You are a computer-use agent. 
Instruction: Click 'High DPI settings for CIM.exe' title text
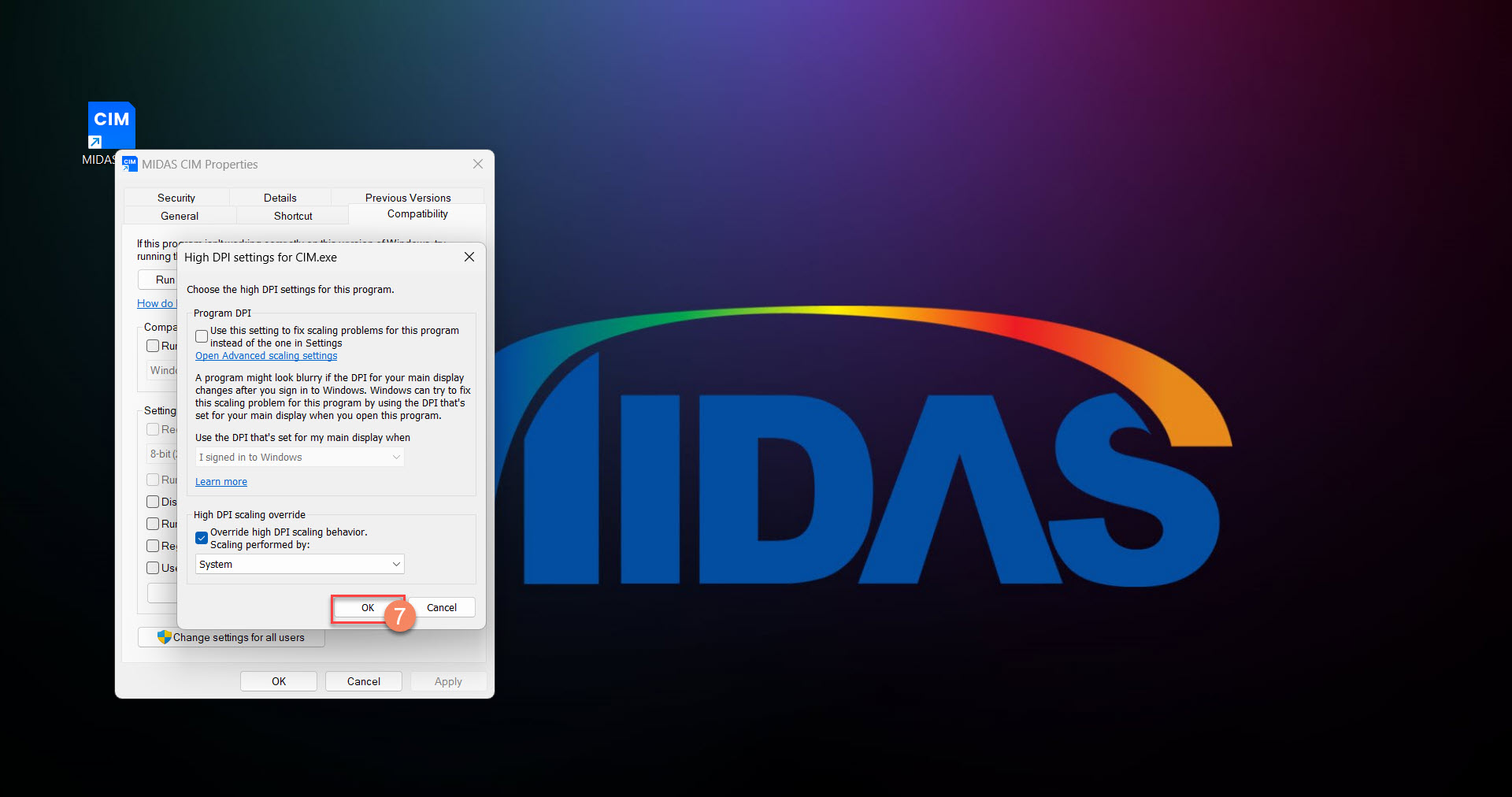(261, 258)
